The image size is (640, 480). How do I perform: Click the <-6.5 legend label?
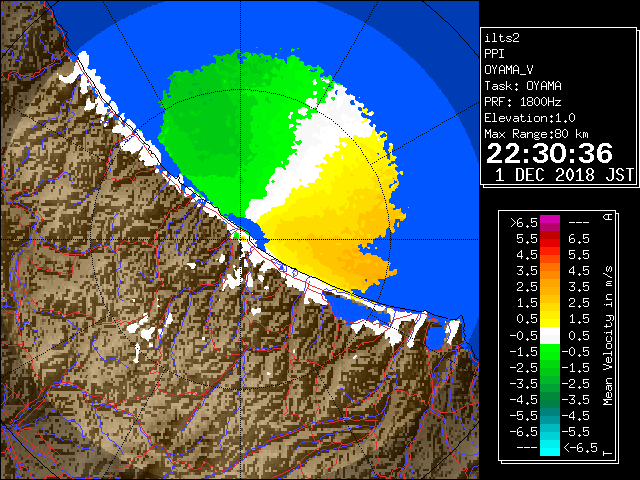click(580, 448)
